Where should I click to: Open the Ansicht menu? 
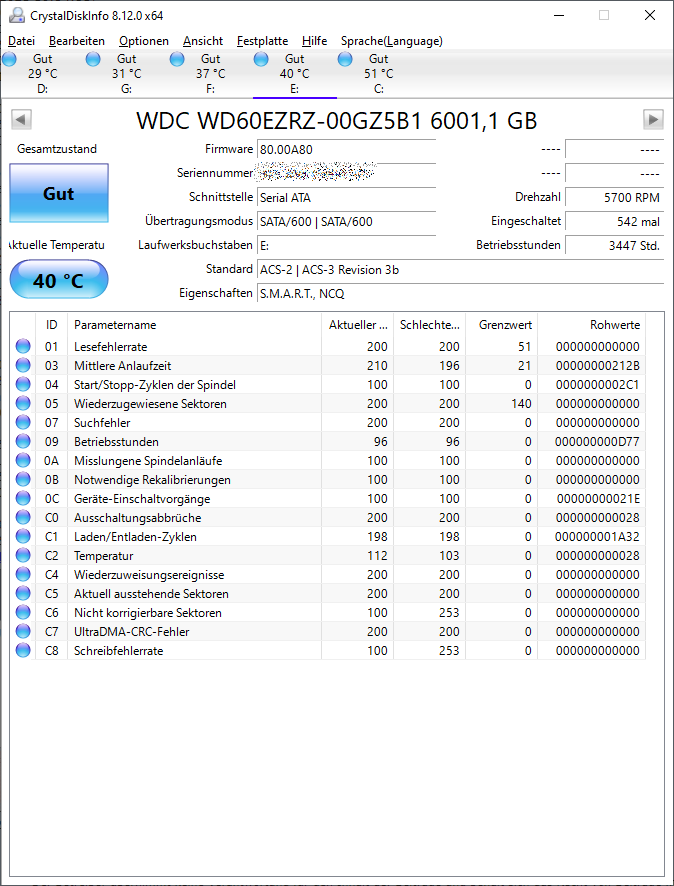[203, 41]
